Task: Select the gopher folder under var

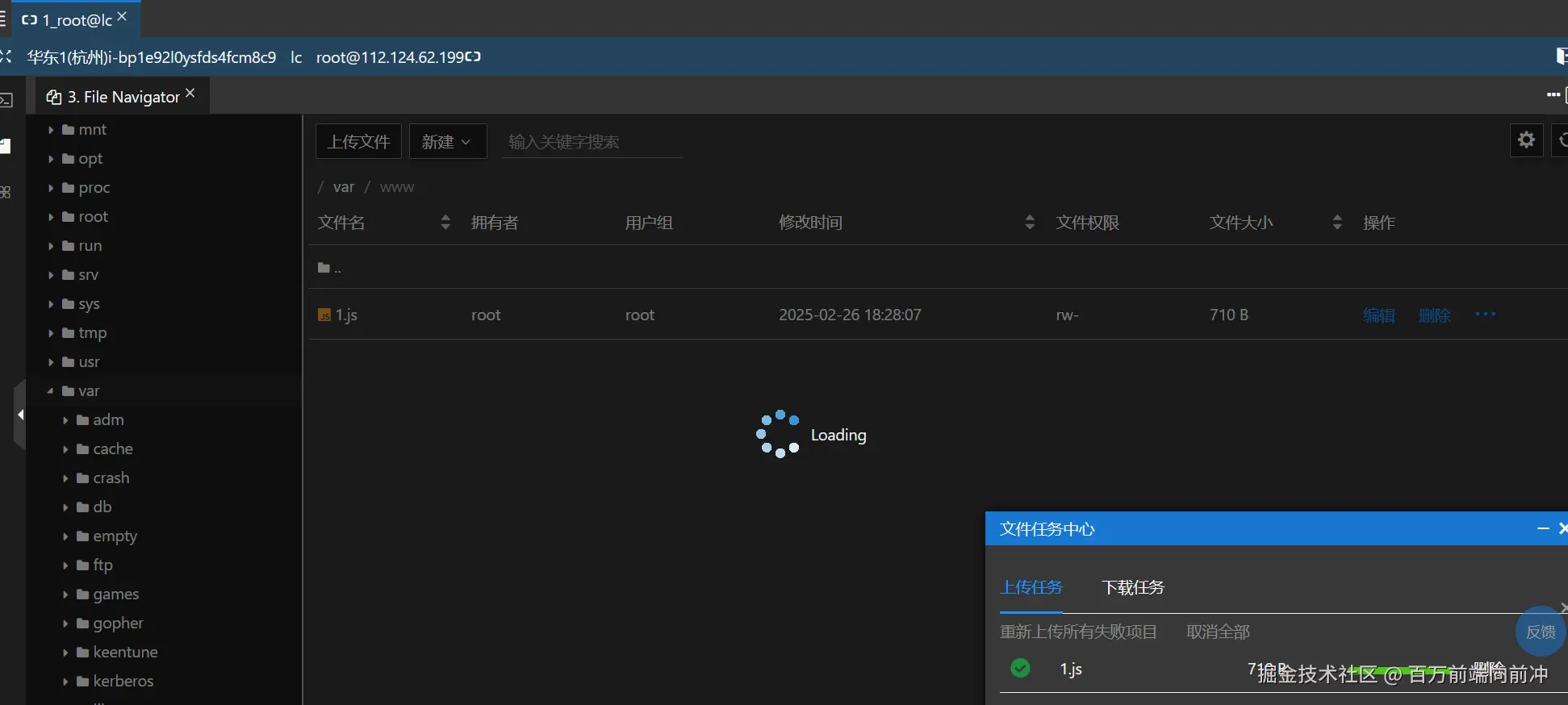Action: pyautogui.click(x=118, y=624)
